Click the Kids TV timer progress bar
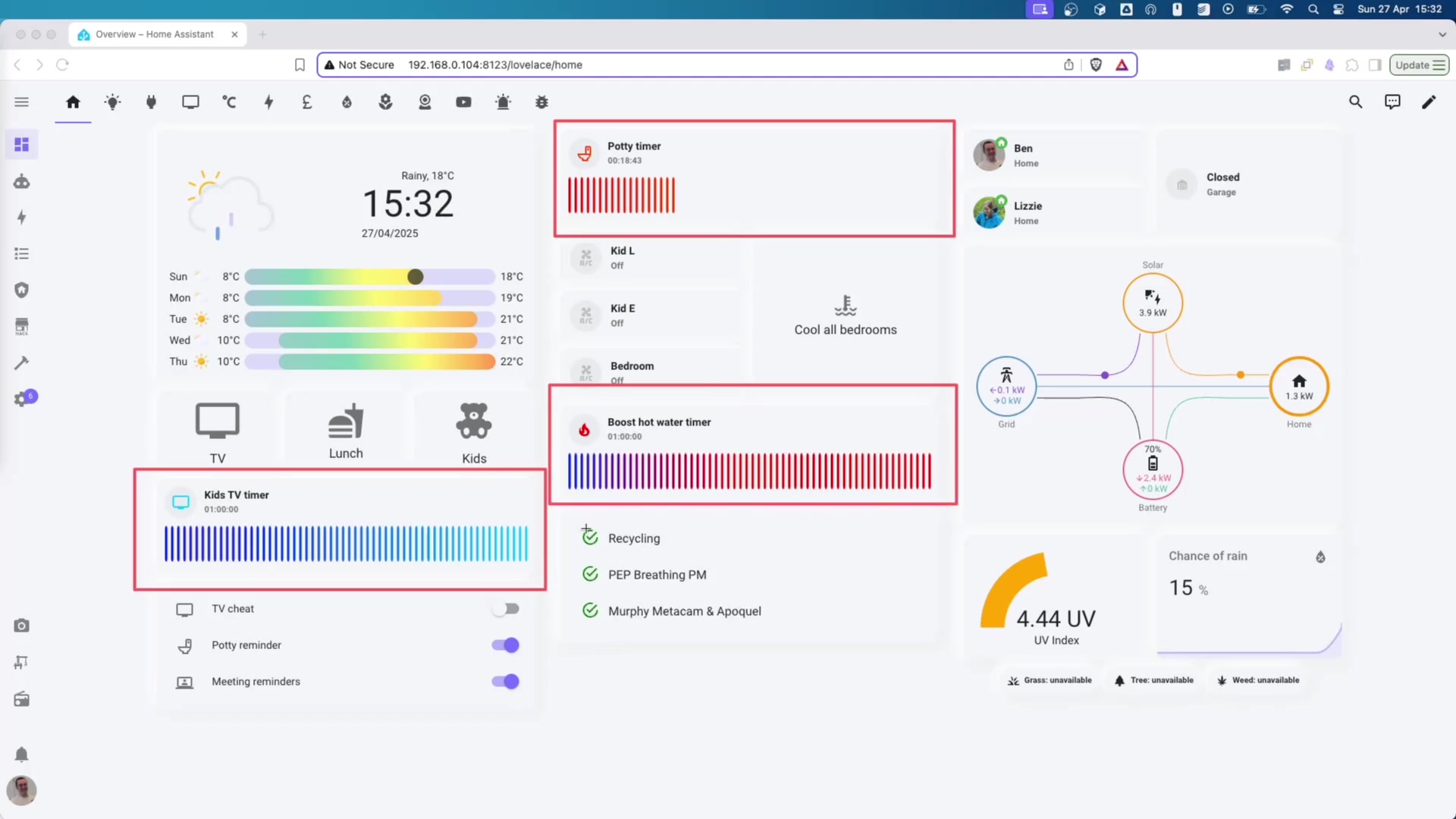 (x=346, y=544)
